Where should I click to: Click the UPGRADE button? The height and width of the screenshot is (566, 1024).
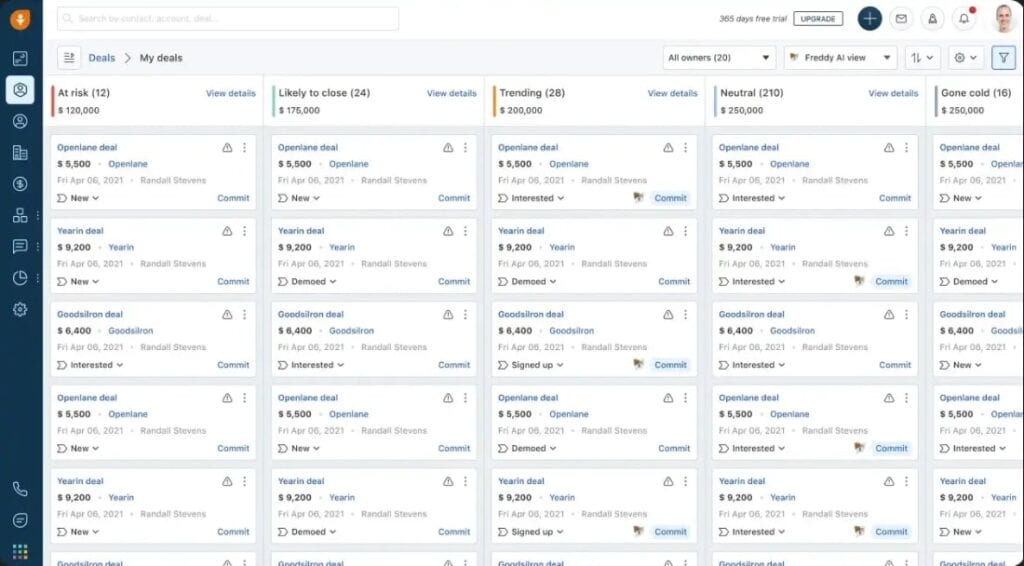tap(818, 19)
